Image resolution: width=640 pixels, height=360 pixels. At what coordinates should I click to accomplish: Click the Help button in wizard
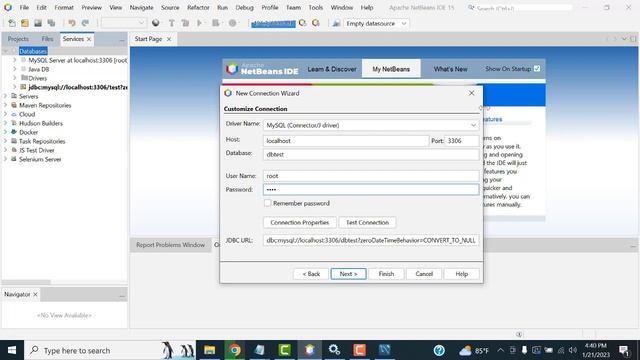click(462, 274)
